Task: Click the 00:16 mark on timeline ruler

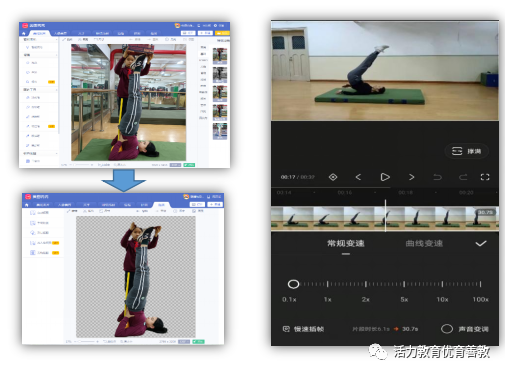Action: (345, 193)
